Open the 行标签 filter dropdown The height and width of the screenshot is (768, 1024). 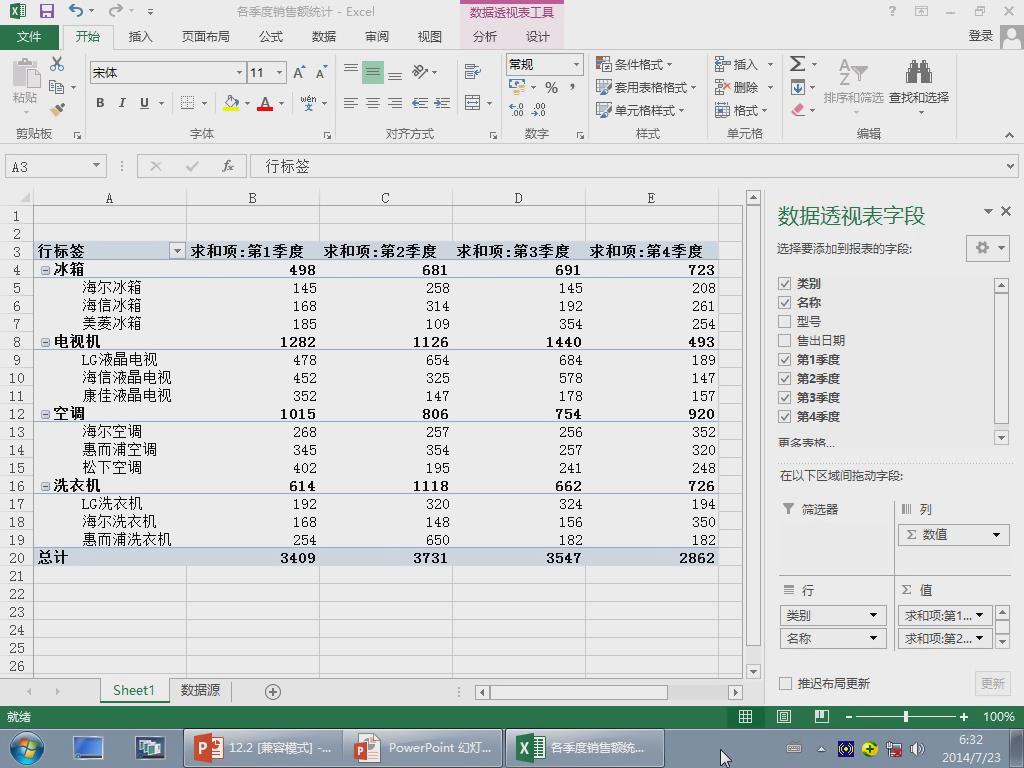pyautogui.click(x=176, y=251)
